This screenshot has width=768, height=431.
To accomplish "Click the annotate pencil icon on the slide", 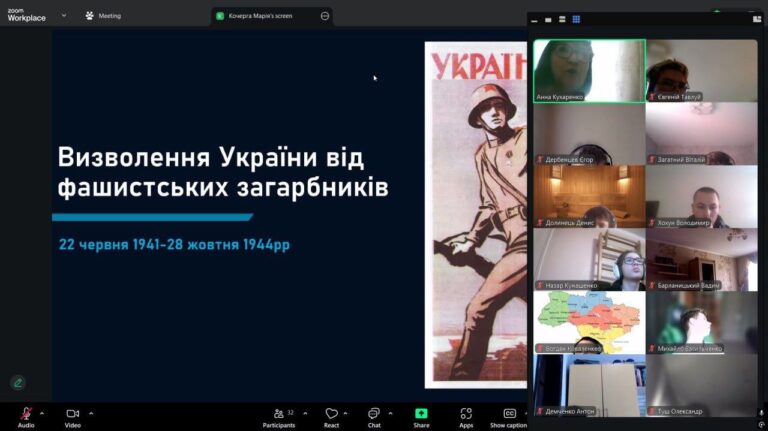I will (17, 382).
